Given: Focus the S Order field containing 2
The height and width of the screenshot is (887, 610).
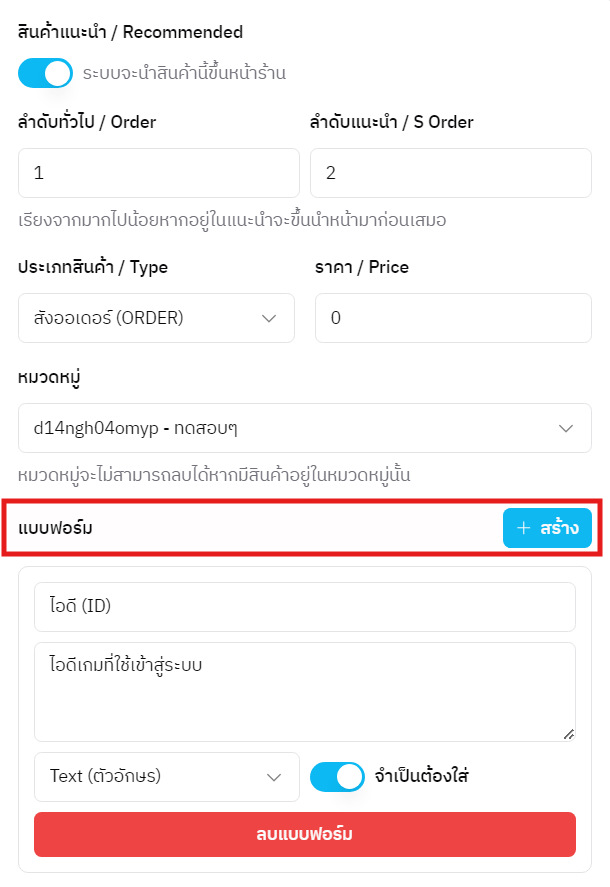Looking at the screenshot, I should [x=450, y=172].
